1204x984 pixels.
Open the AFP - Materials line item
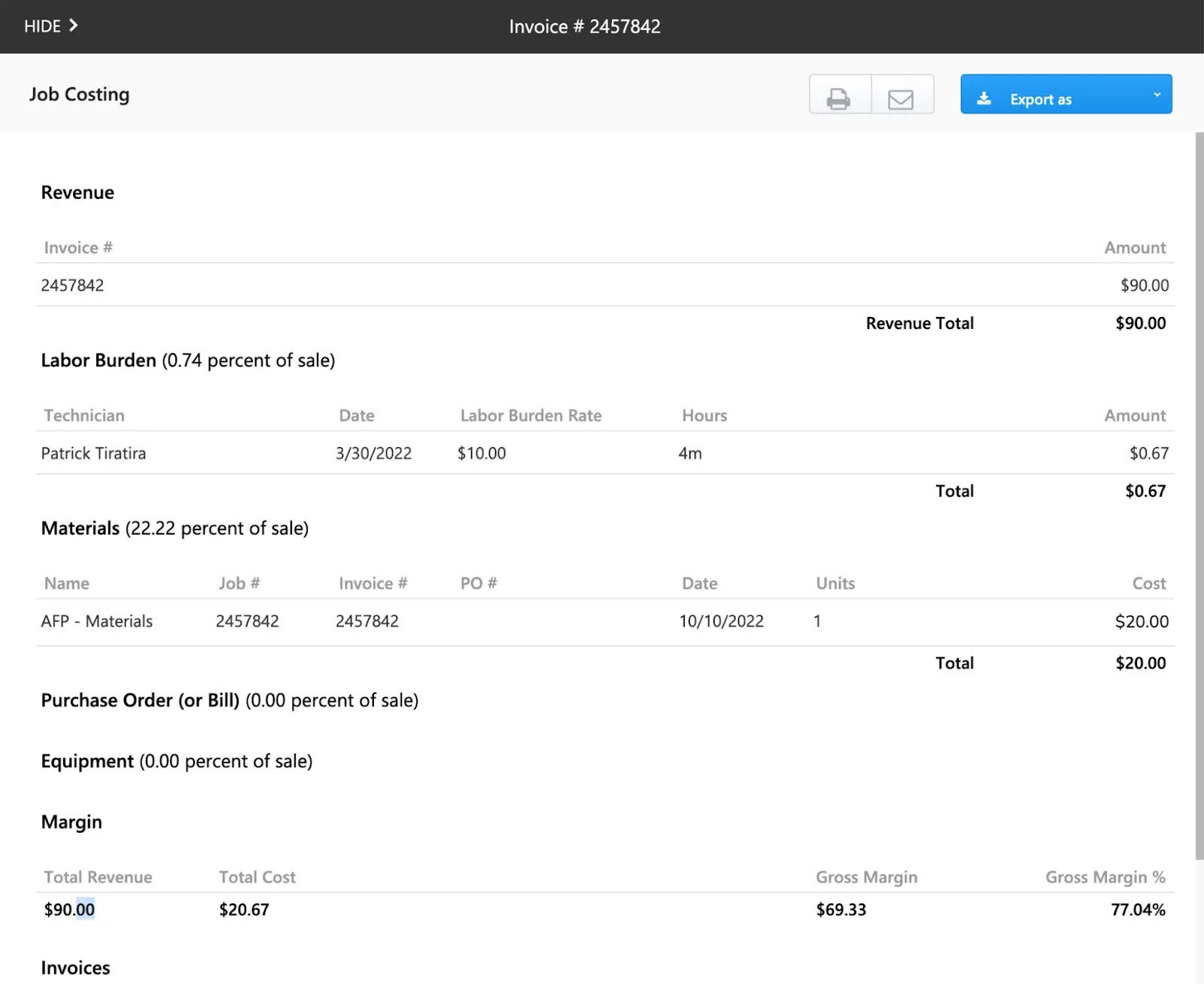97,621
